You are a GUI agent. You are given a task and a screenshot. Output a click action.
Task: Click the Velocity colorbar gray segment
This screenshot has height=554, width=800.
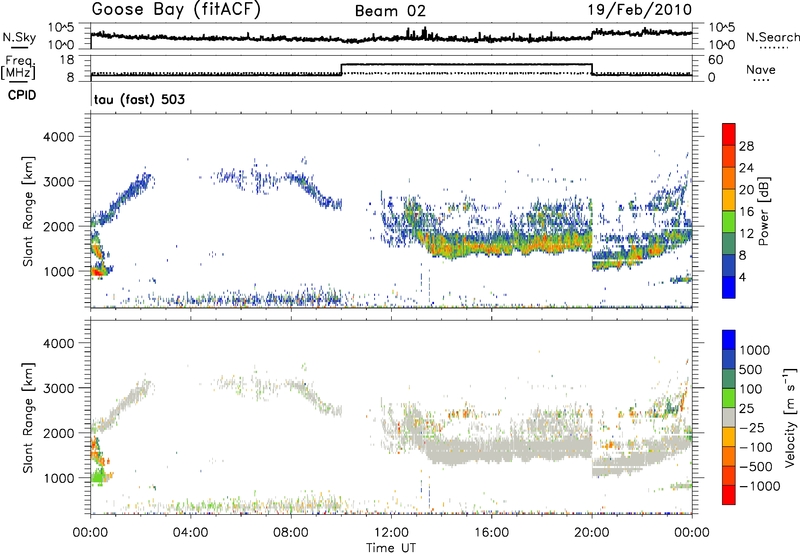click(x=729, y=417)
